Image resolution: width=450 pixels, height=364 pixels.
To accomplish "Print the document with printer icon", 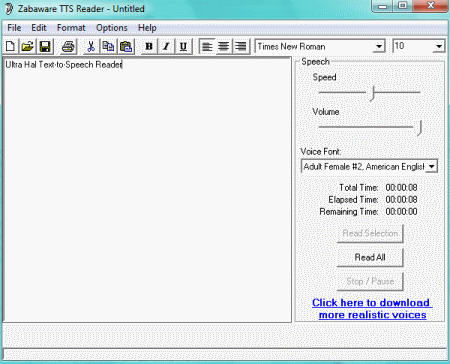I will (x=68, y=47).
